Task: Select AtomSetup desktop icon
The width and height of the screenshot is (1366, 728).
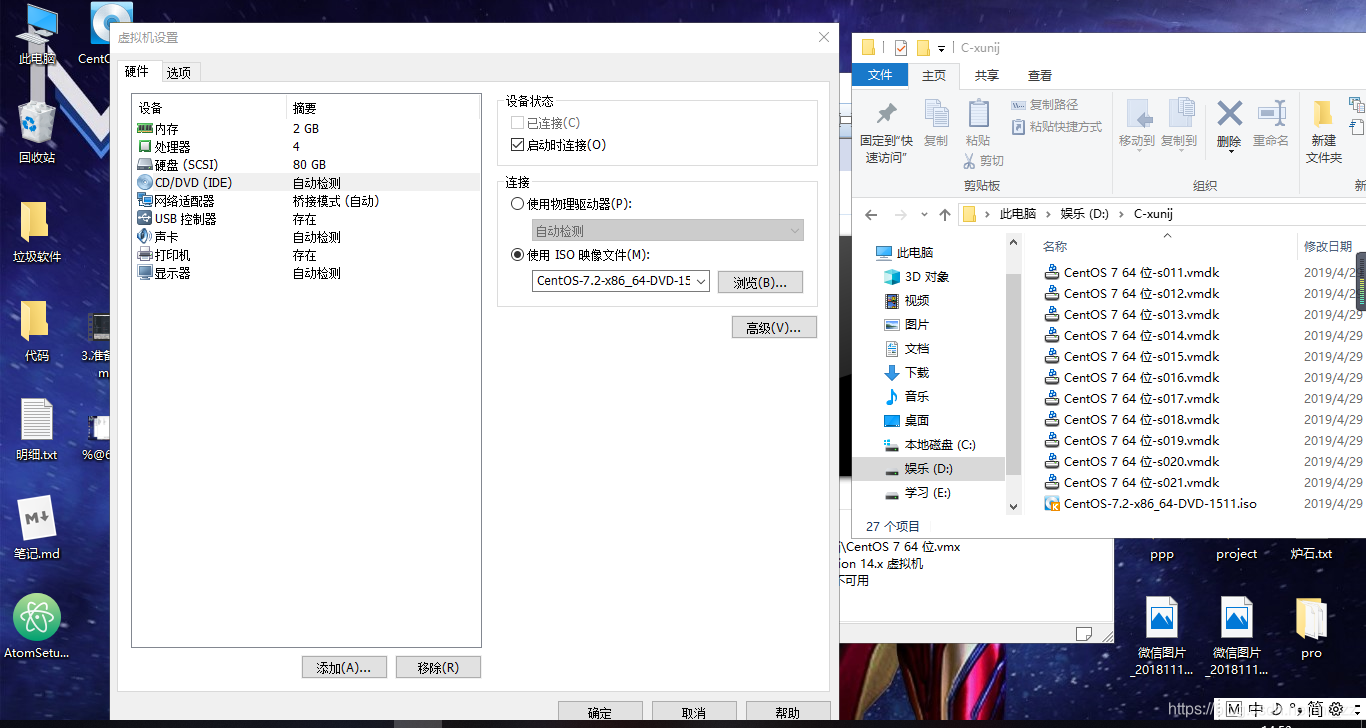Action: 37,627
